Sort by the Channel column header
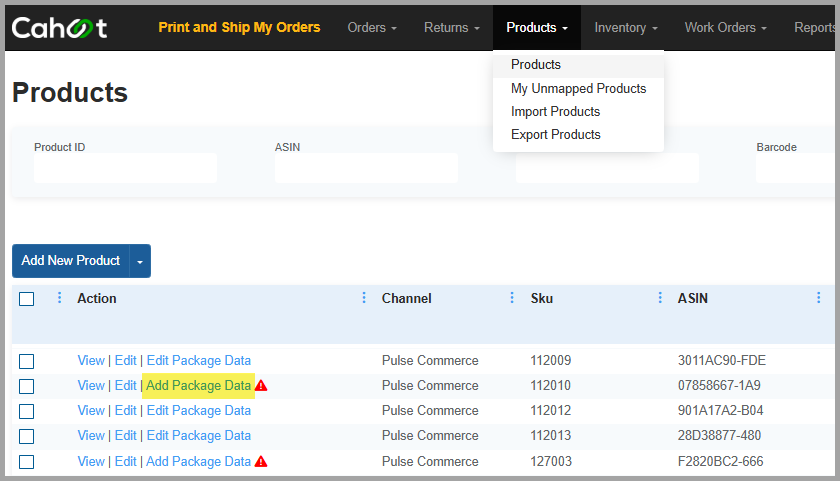Viewport: 840px width, 481px height. tap(407, 298)
